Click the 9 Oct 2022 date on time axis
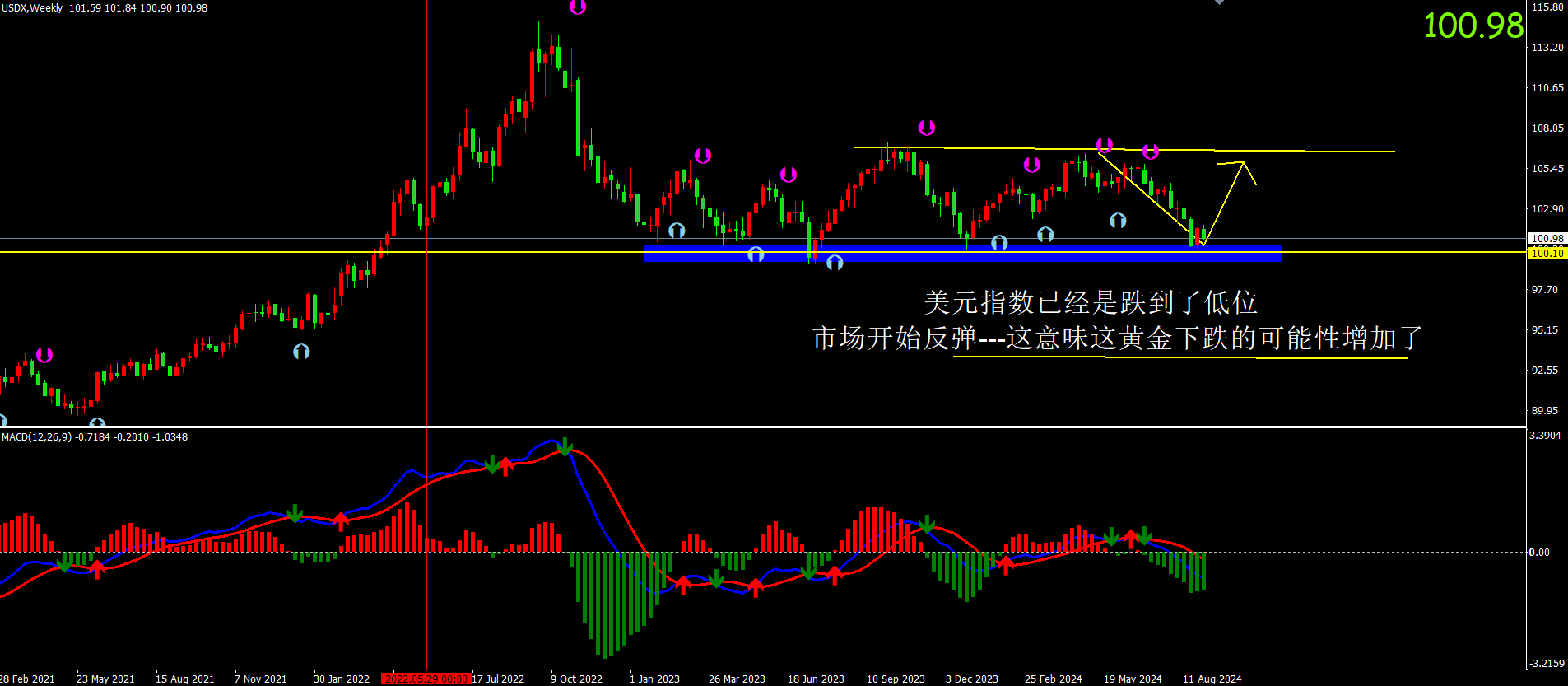This screenshot has width=1568, height=686. click(x=576, y=679)
